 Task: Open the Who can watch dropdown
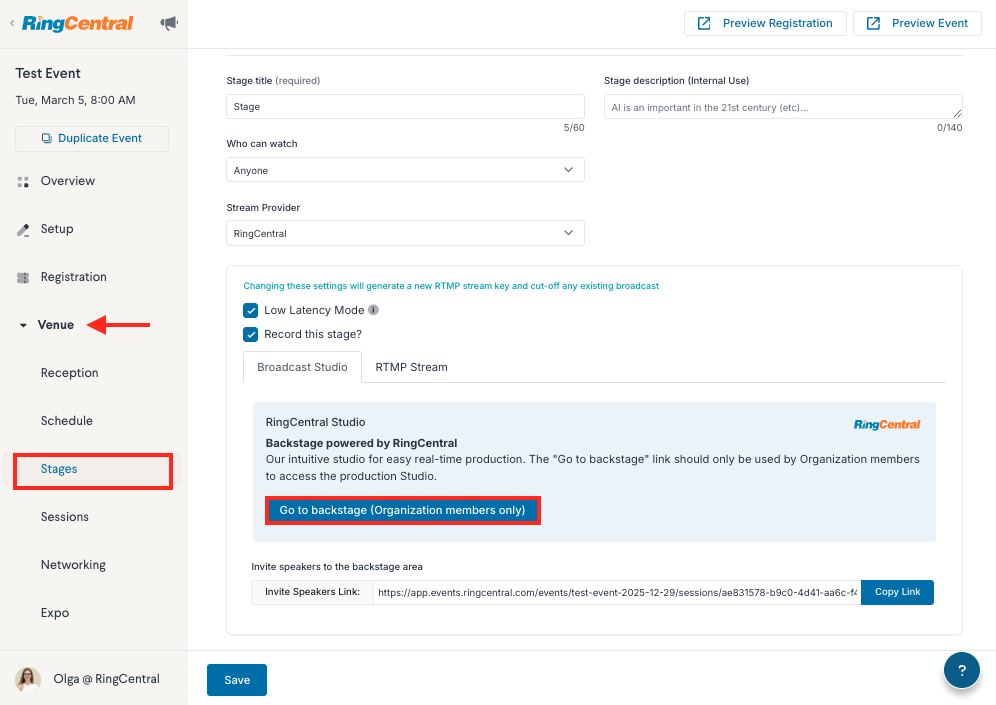tap(405, 170)
